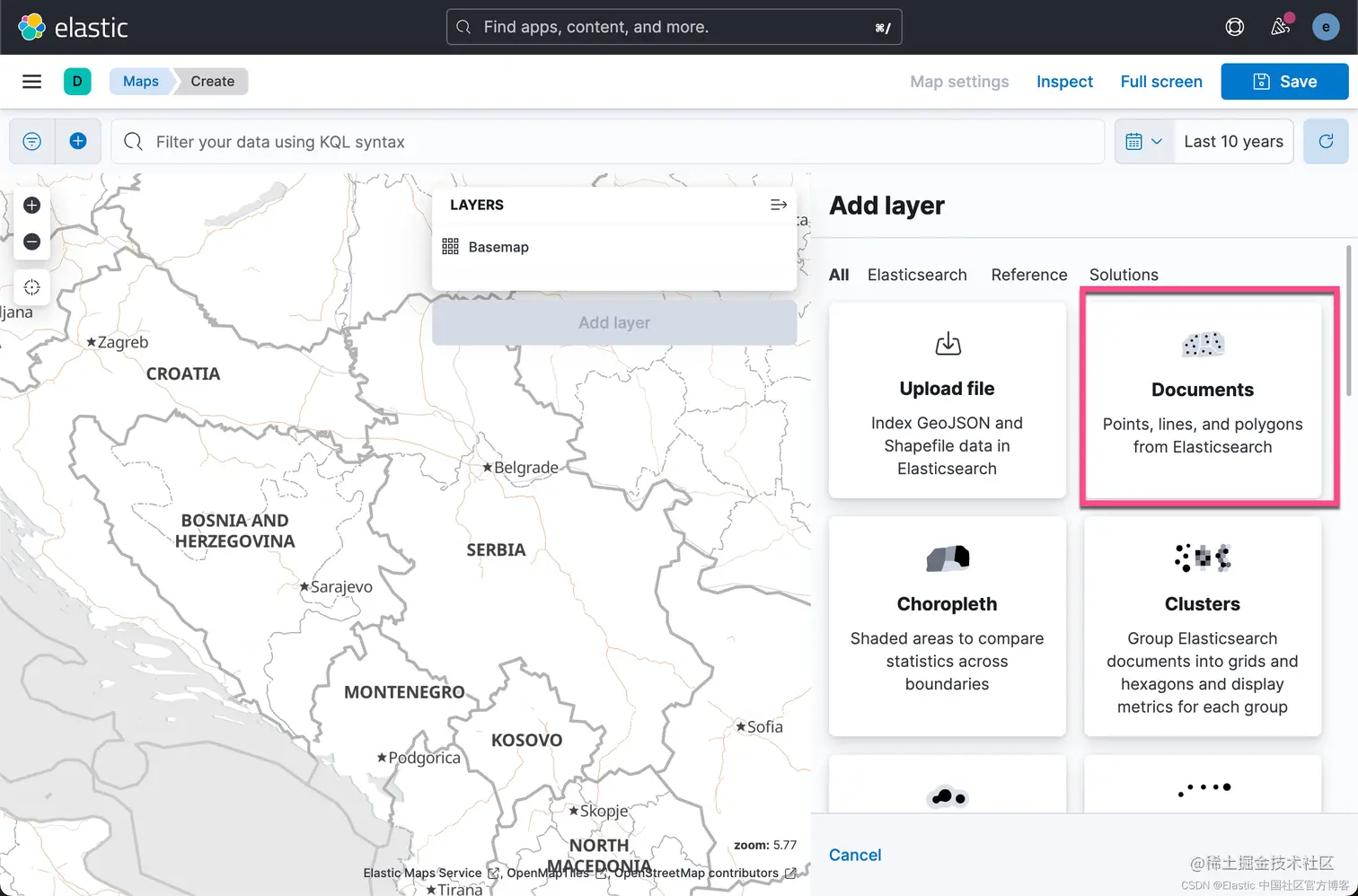Select the Reference tab
This screenshot has height=896, width=1358.
(x=1029, y=275)
